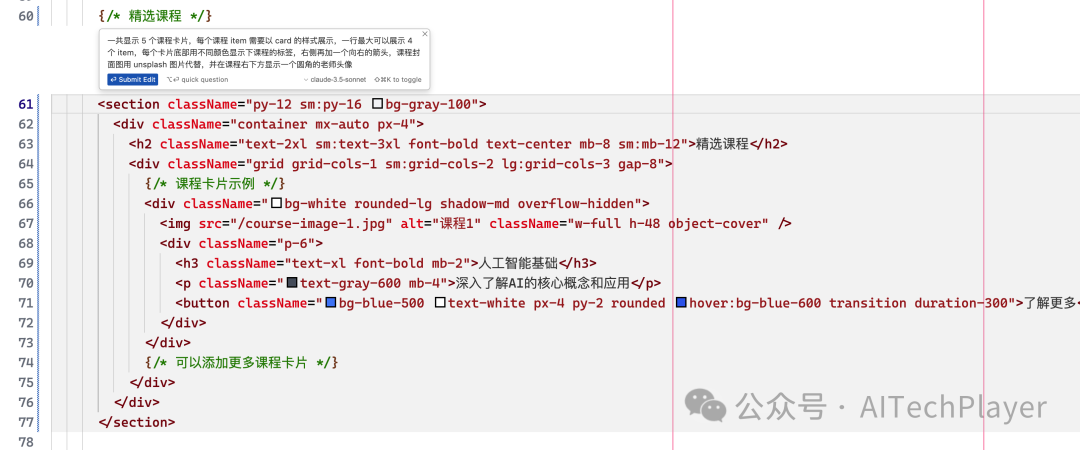Click line number 61 in the gutter
The width and height of the screenshot is (1080, 450).
click(26, 104)
